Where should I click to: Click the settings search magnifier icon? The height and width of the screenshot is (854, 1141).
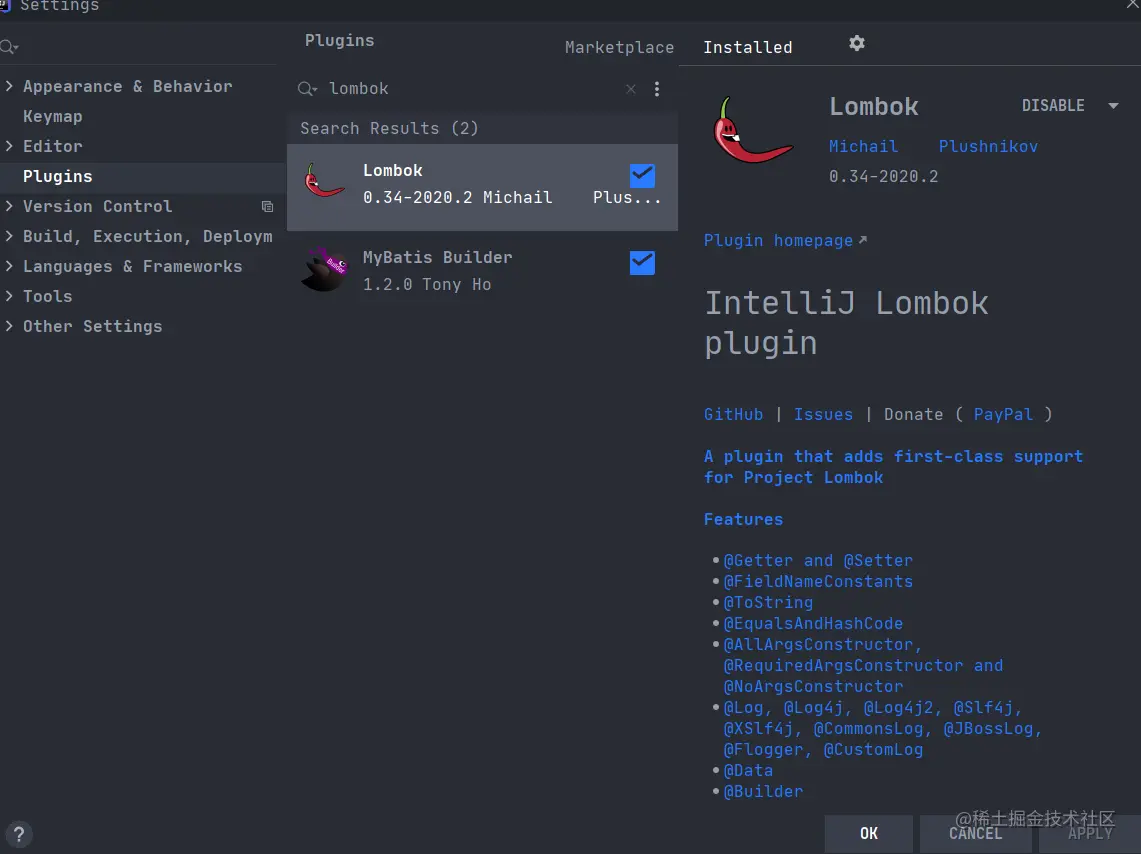(9, 47)
